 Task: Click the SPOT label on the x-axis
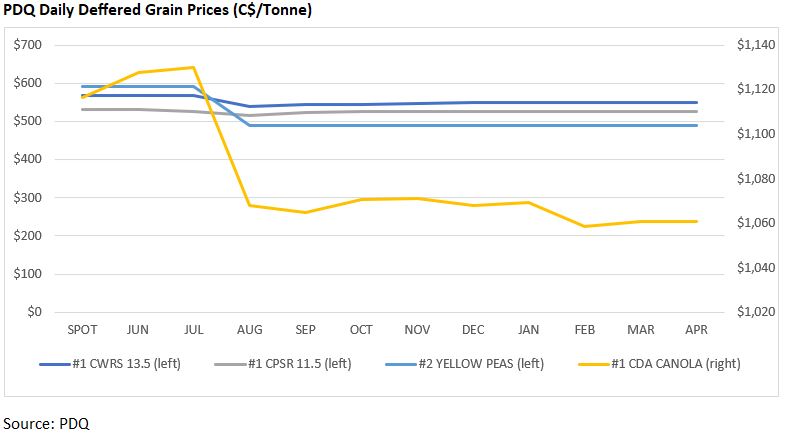(81, 329)
